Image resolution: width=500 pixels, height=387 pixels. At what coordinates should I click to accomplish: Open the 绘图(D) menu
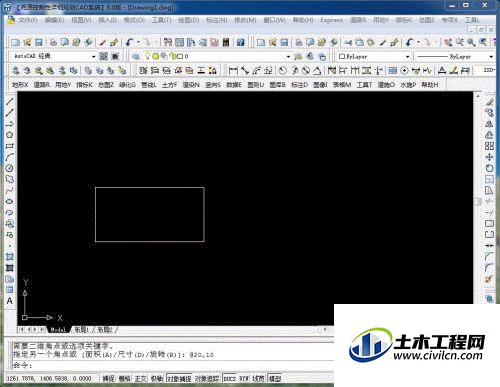[188, 20]
